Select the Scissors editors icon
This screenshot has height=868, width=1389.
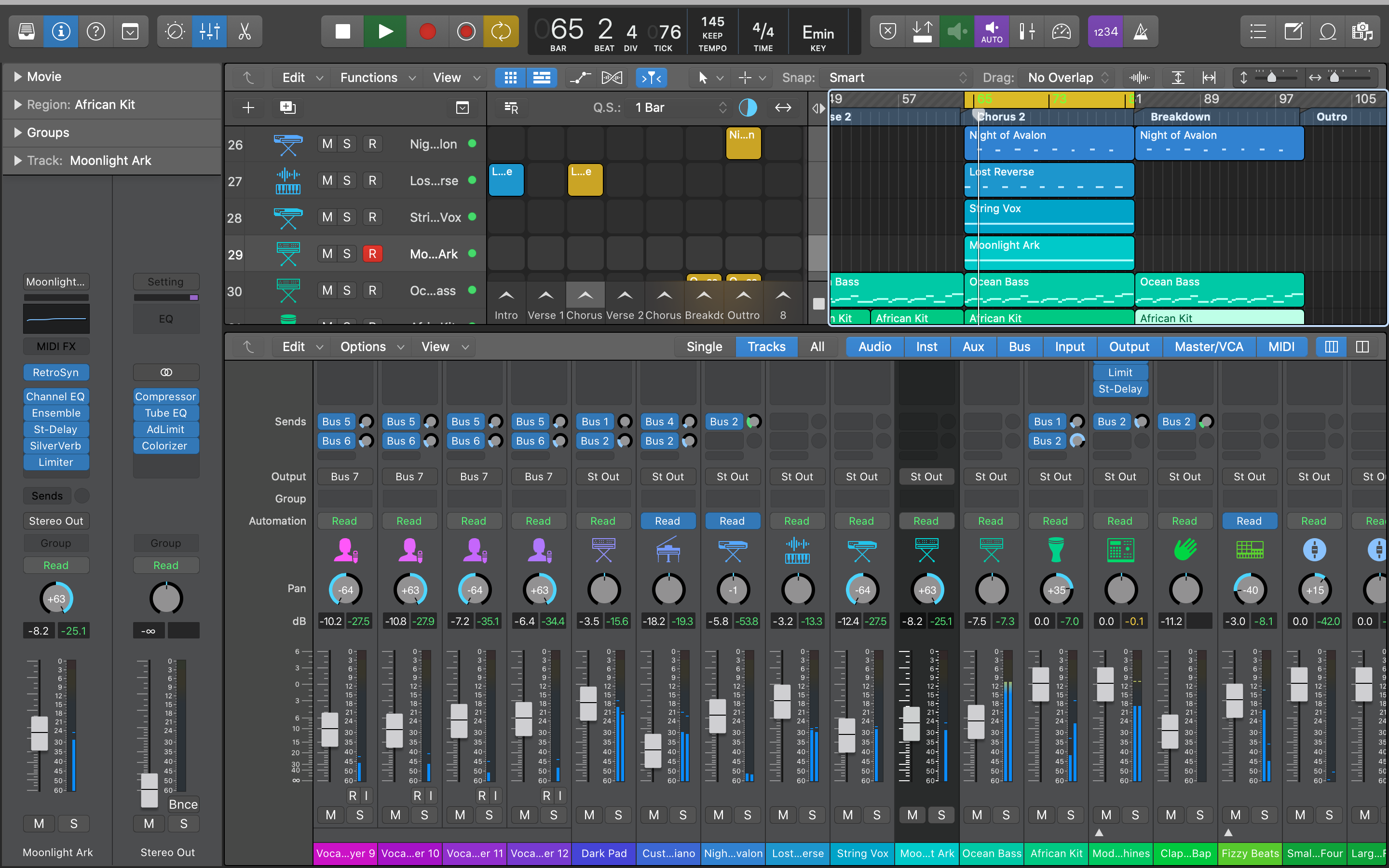point(245,31)
